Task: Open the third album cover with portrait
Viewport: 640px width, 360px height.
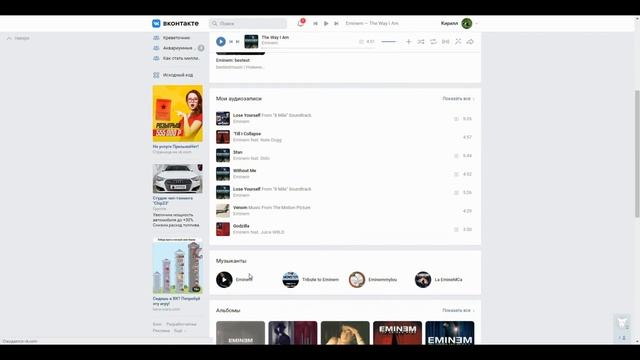Action: 345,333
